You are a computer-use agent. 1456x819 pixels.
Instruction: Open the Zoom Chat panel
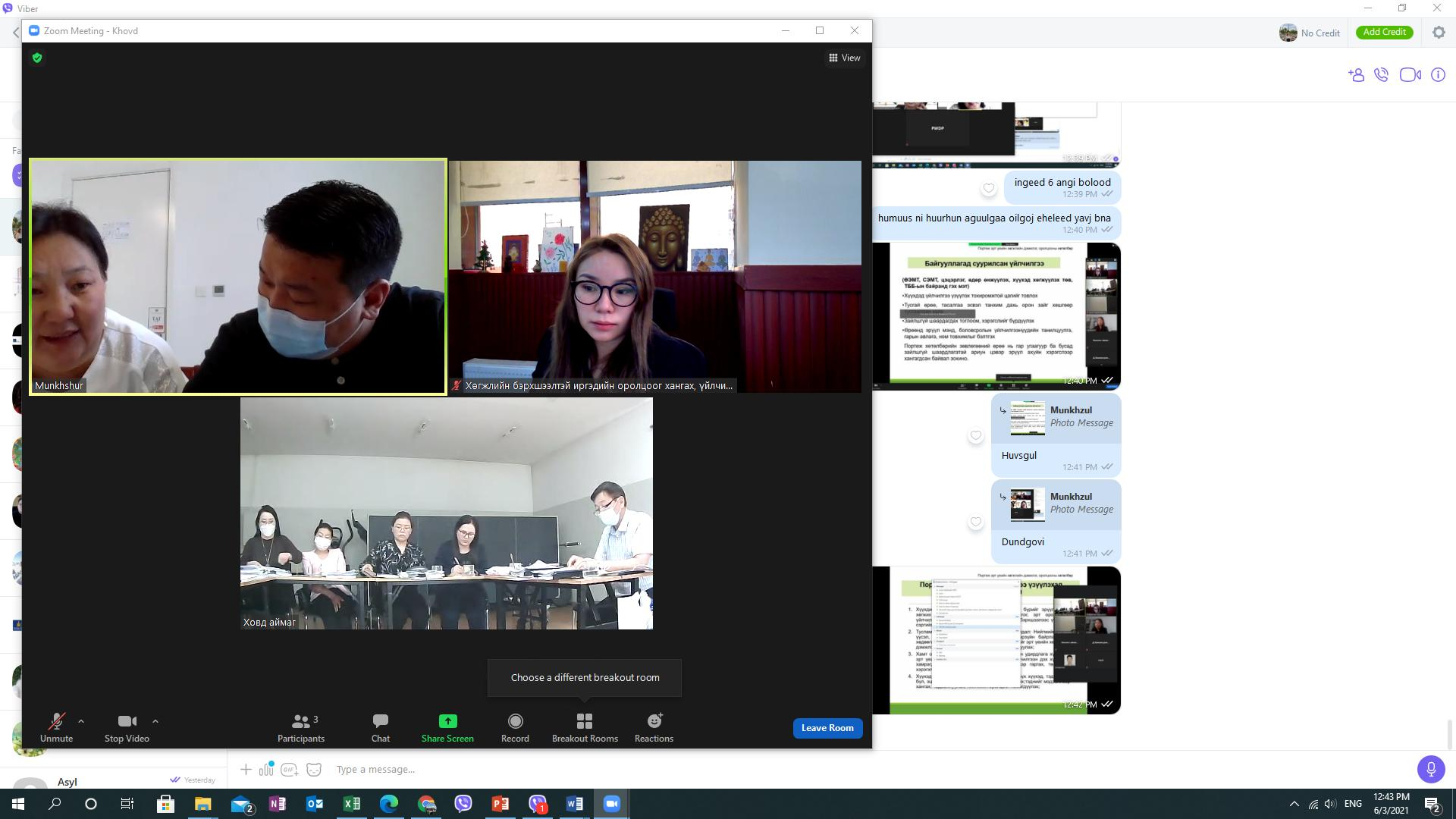pos(380,727)
